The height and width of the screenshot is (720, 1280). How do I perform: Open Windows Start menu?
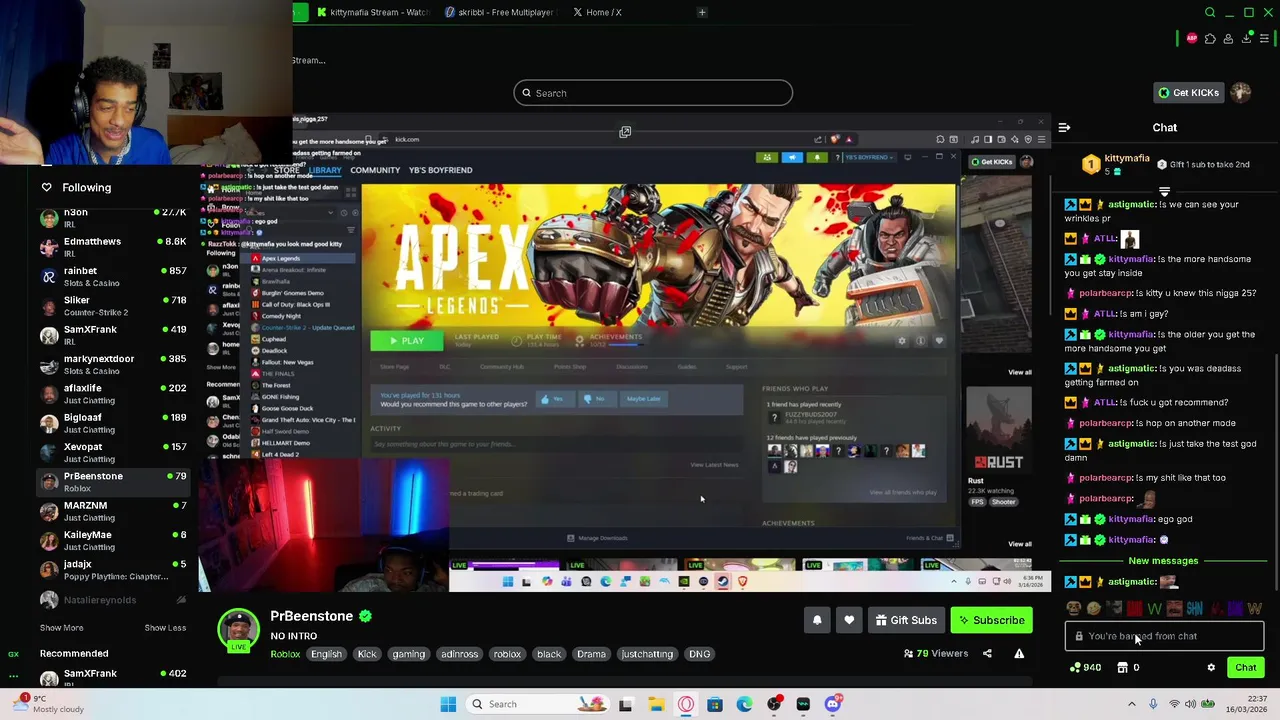[x=448, y=704]
